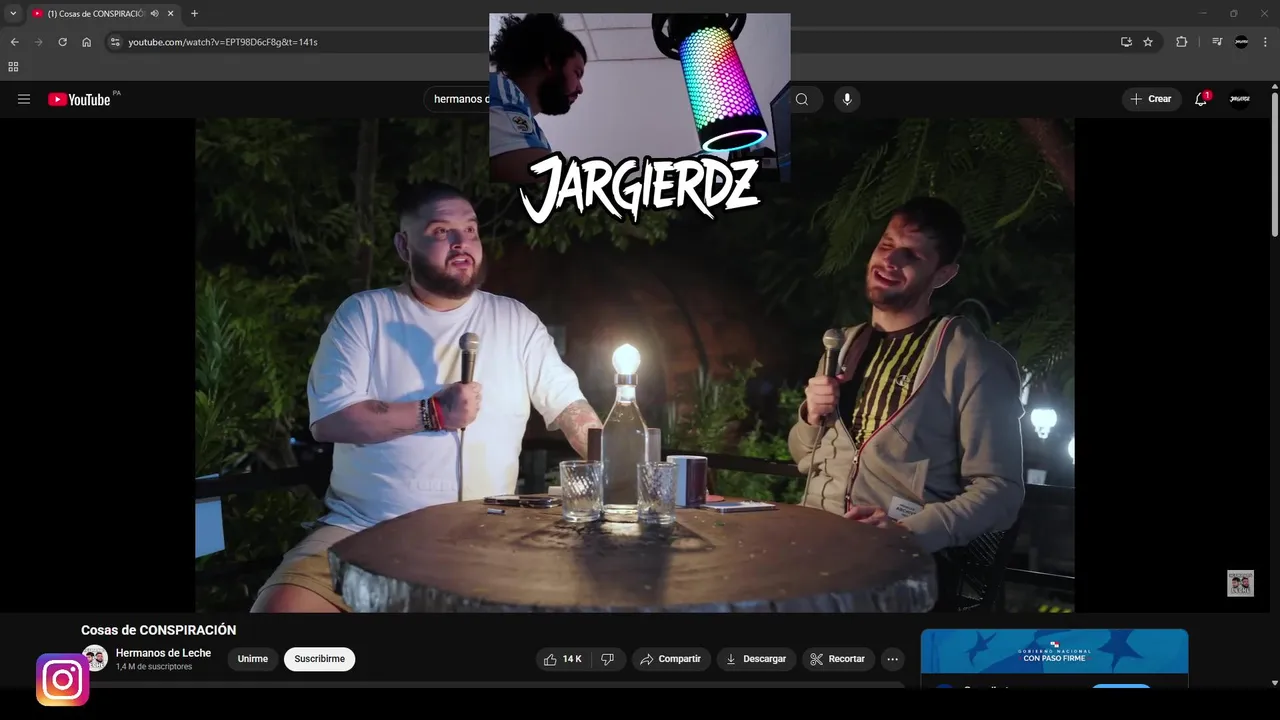Viewport: 1280px width, 720px height.
Task: Go back to the previous page
Action: (14, 42)
